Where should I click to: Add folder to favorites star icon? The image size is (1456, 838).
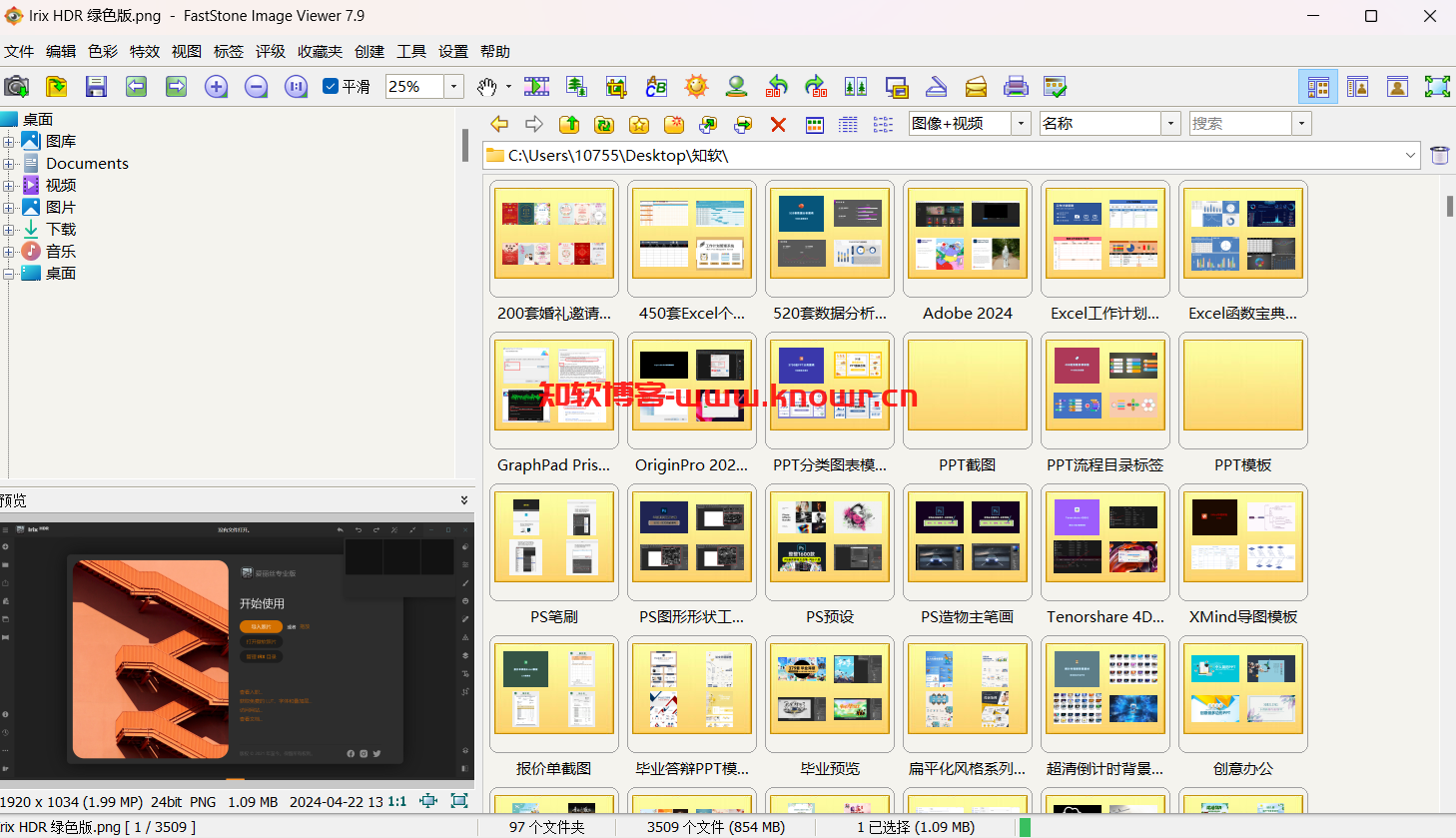point(639,124)
